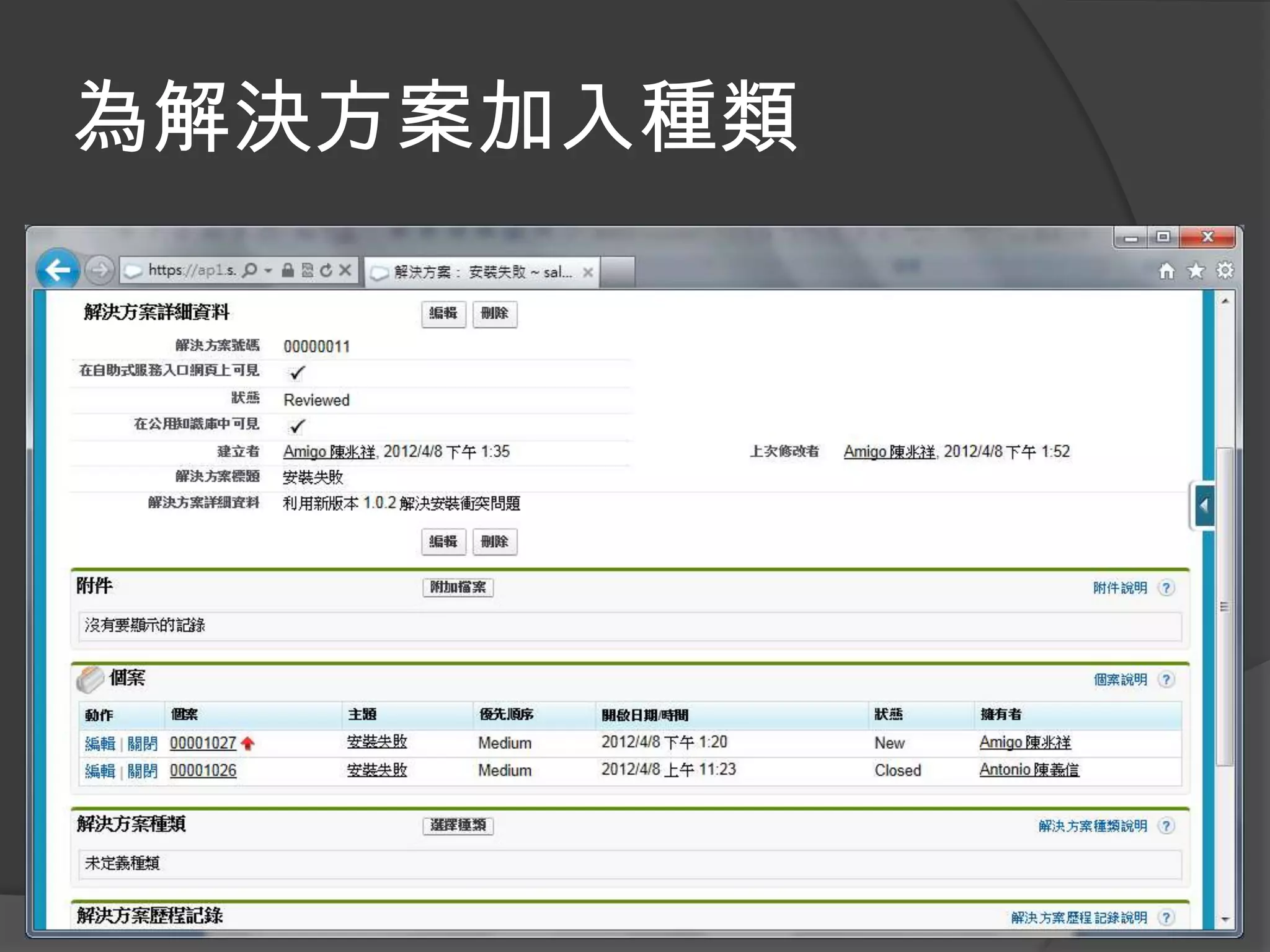Stop loading with the address bar X
This screenshot has height=952, width=1270.
(x=345, y=270)
